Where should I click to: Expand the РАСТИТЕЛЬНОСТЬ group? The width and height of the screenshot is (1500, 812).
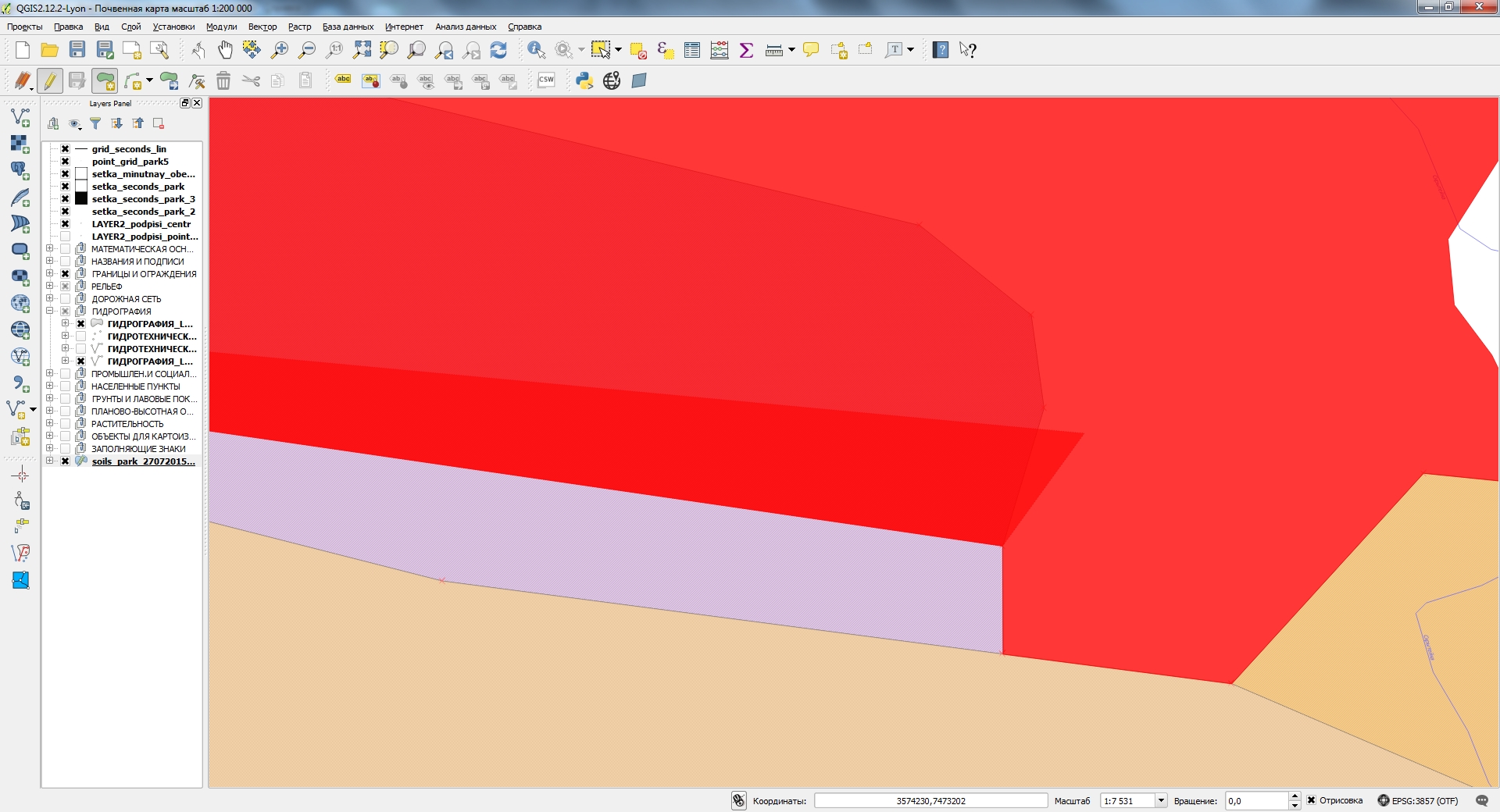click(49, 423)
